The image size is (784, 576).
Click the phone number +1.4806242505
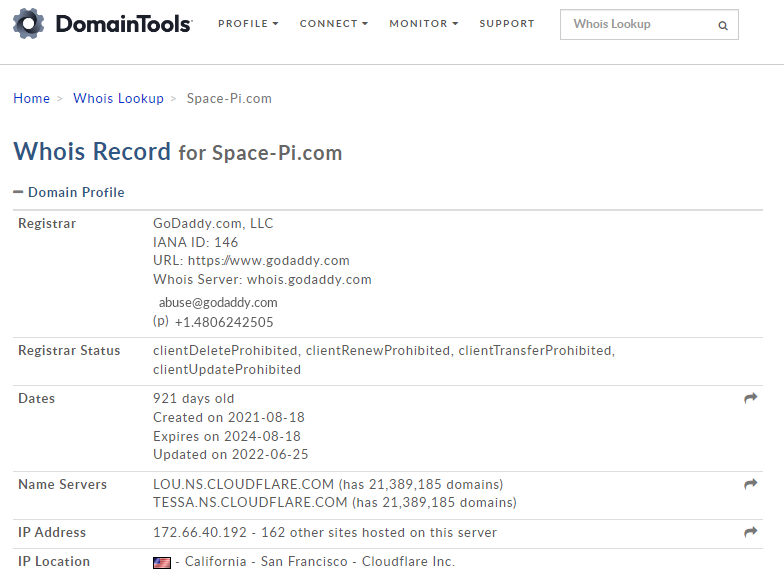coord(224,322)
